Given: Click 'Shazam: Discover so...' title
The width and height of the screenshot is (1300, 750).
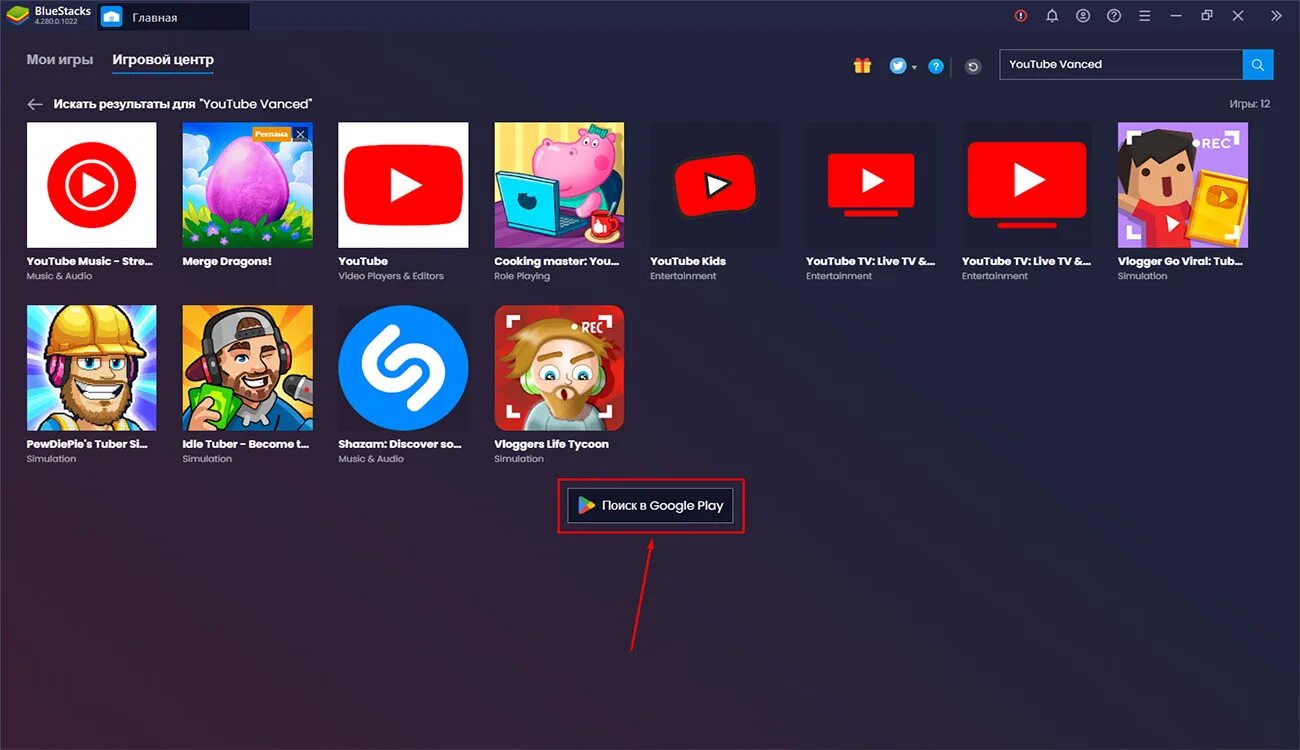Looking at the screenshot, I should (x=400, y=444).
